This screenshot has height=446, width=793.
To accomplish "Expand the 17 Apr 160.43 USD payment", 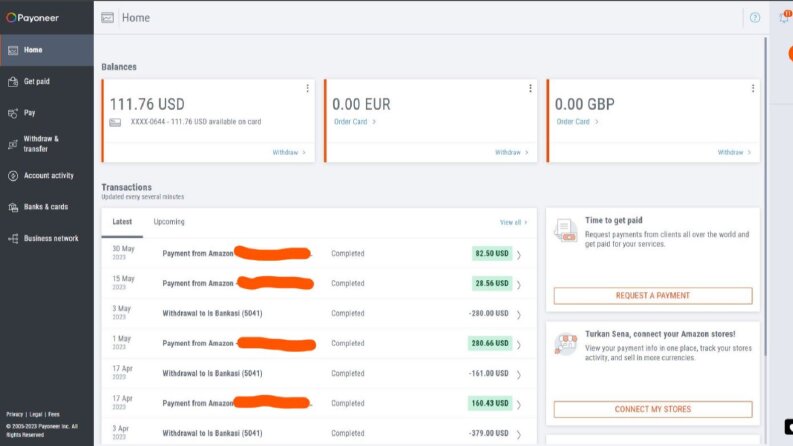I will pos(518,404).
